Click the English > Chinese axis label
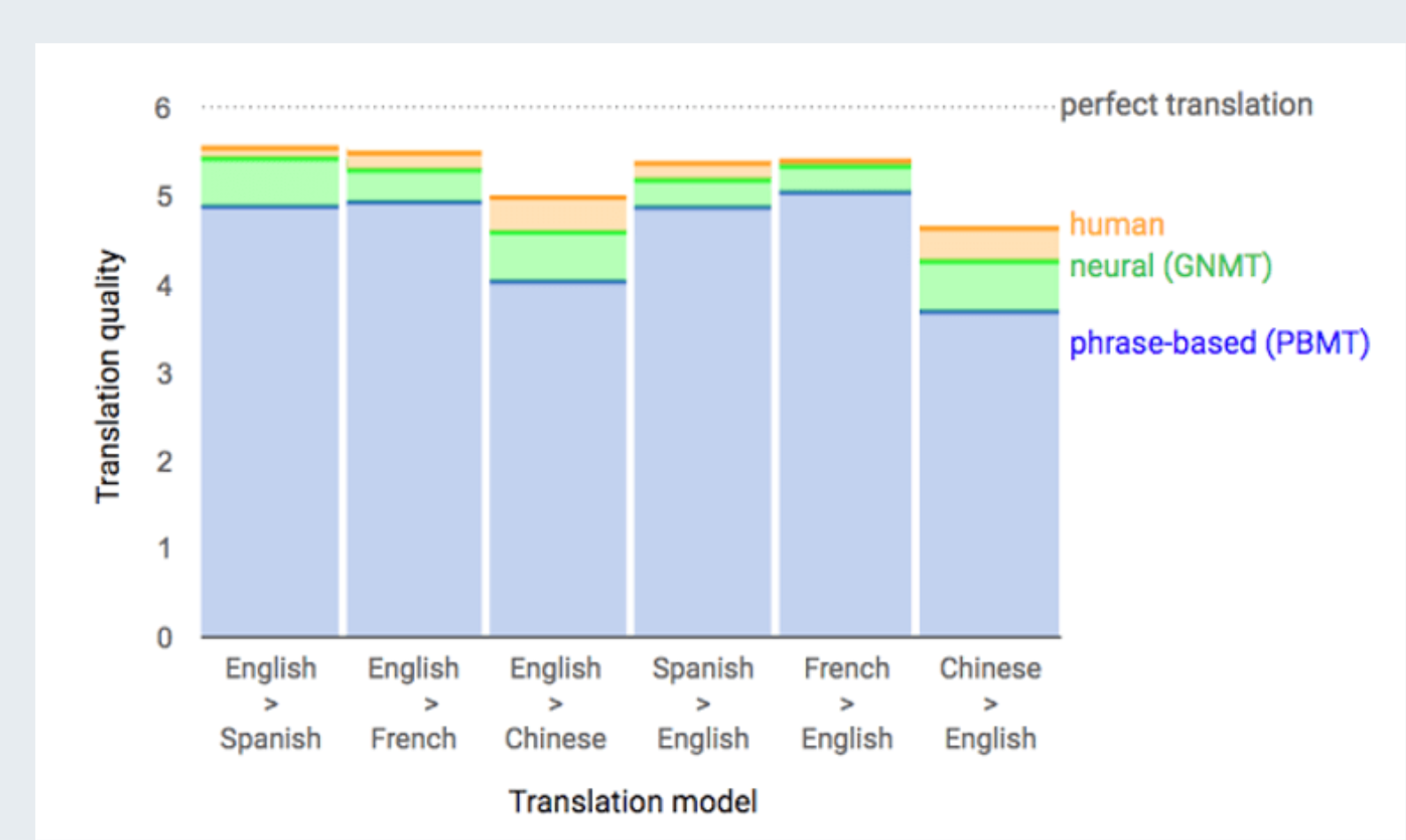This screenshot has height=840, width=1406. tap(555, 703)
